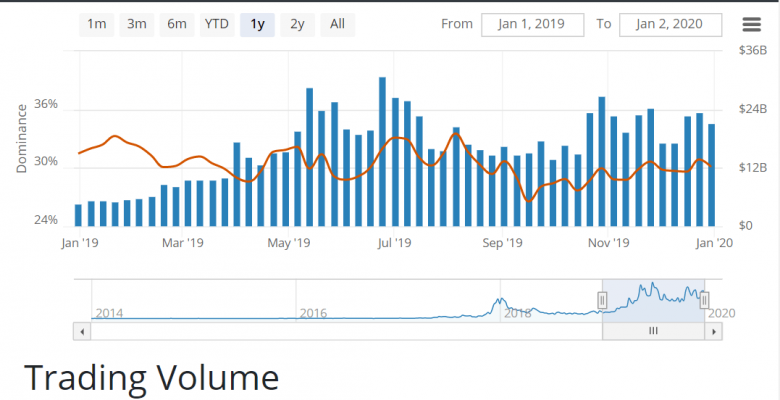Click the Trading Volume heading
Screen dimensions: 780x400
152,378
